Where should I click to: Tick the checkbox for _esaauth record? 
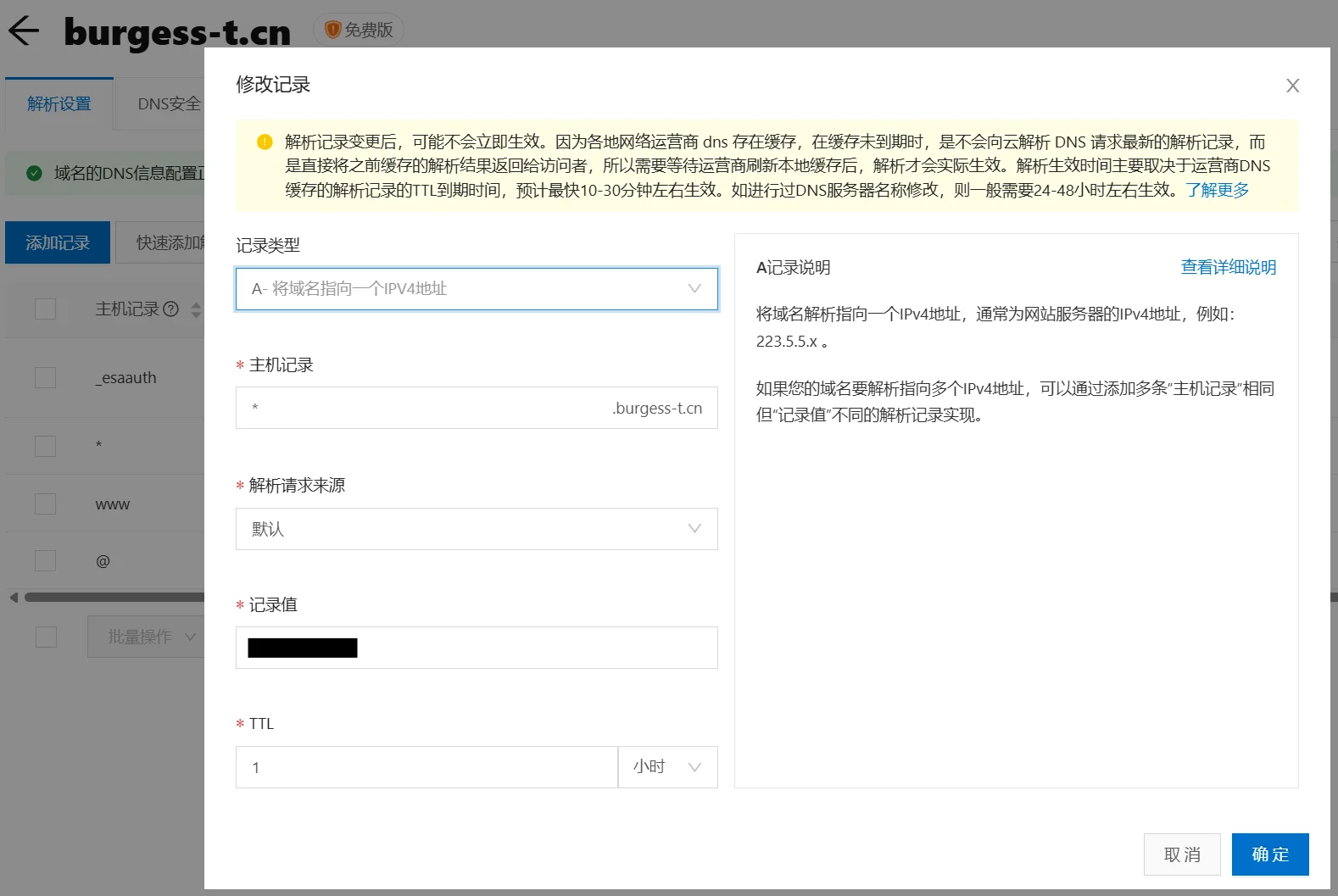point(46,377)
